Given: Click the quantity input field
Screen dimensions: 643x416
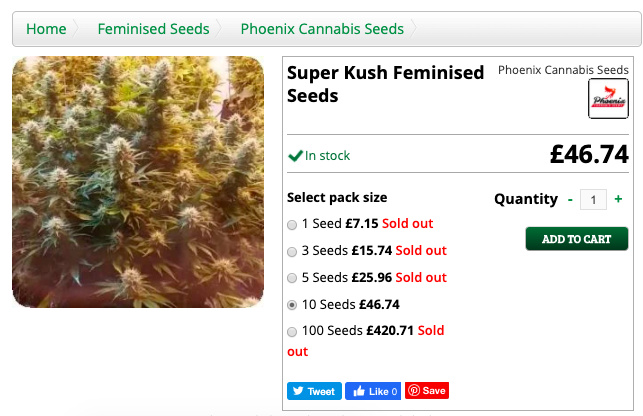Looking at the screenshot, I should (x=594, y=200).
